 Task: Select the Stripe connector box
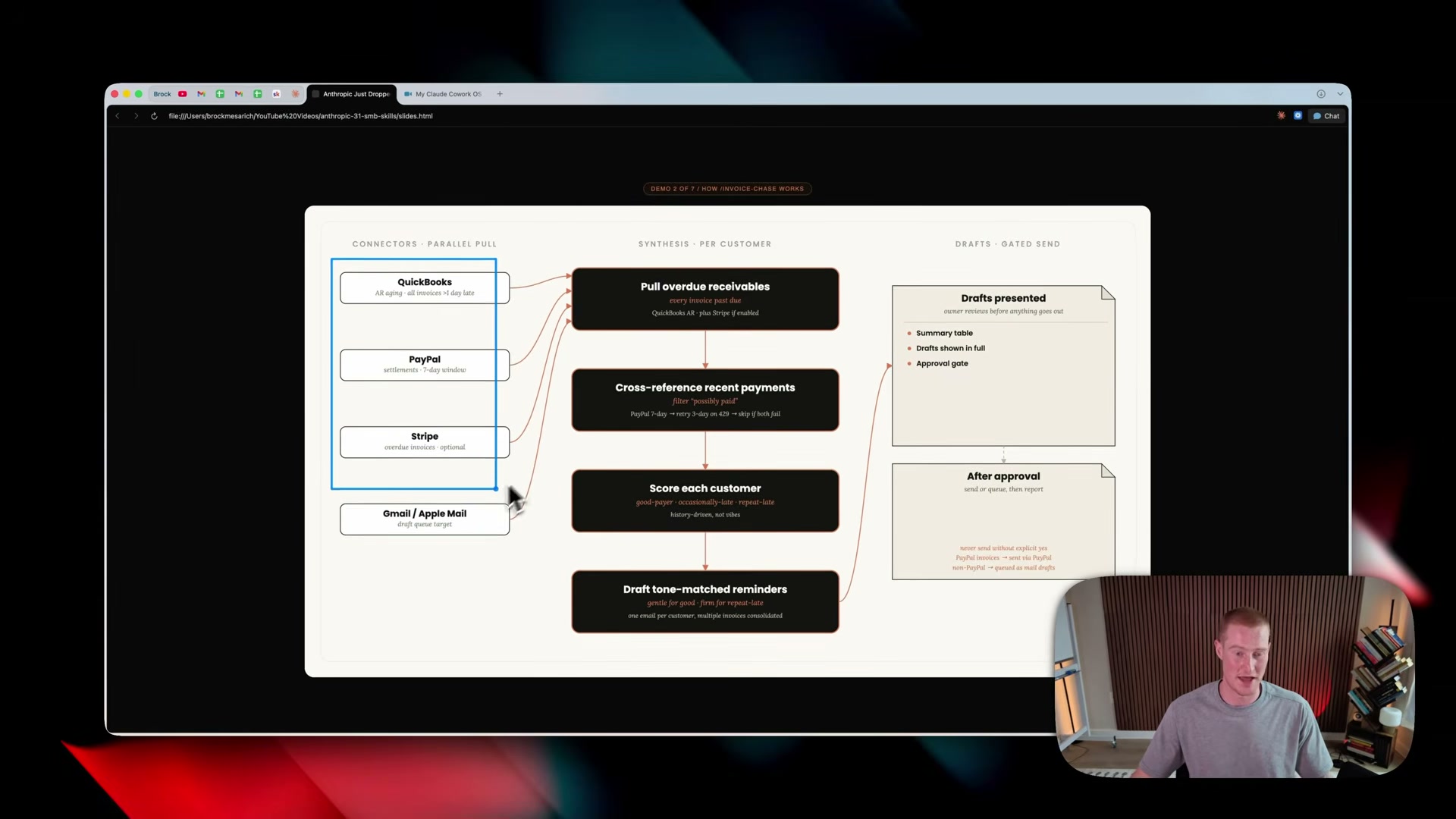(x=425, y=442)
